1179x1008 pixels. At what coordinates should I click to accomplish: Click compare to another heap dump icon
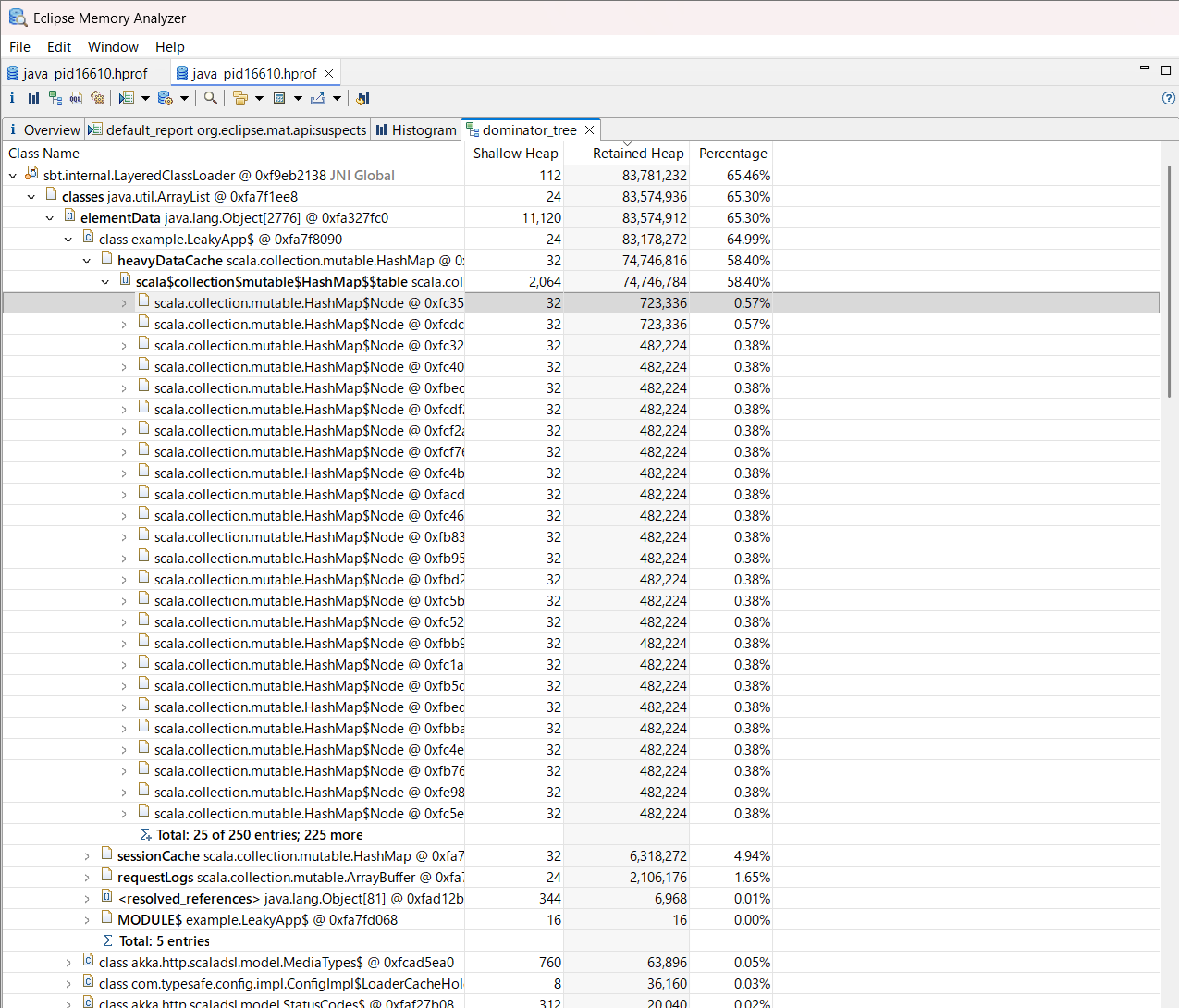click(x=362, y=98)
